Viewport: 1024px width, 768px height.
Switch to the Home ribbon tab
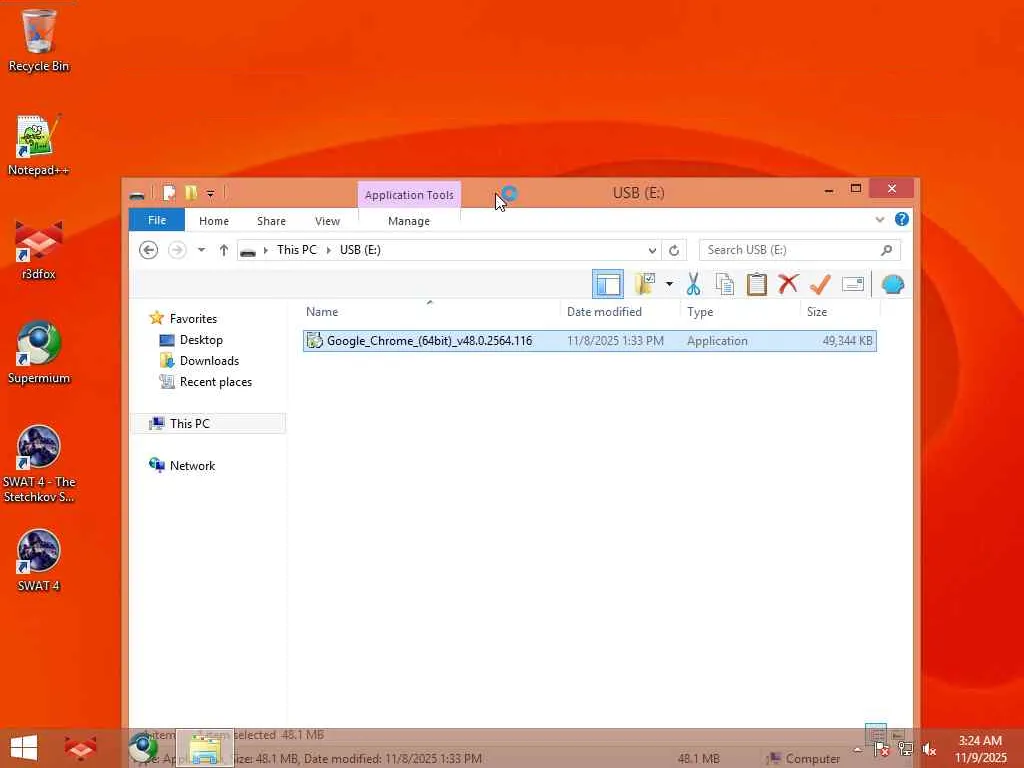pos(214,221)
